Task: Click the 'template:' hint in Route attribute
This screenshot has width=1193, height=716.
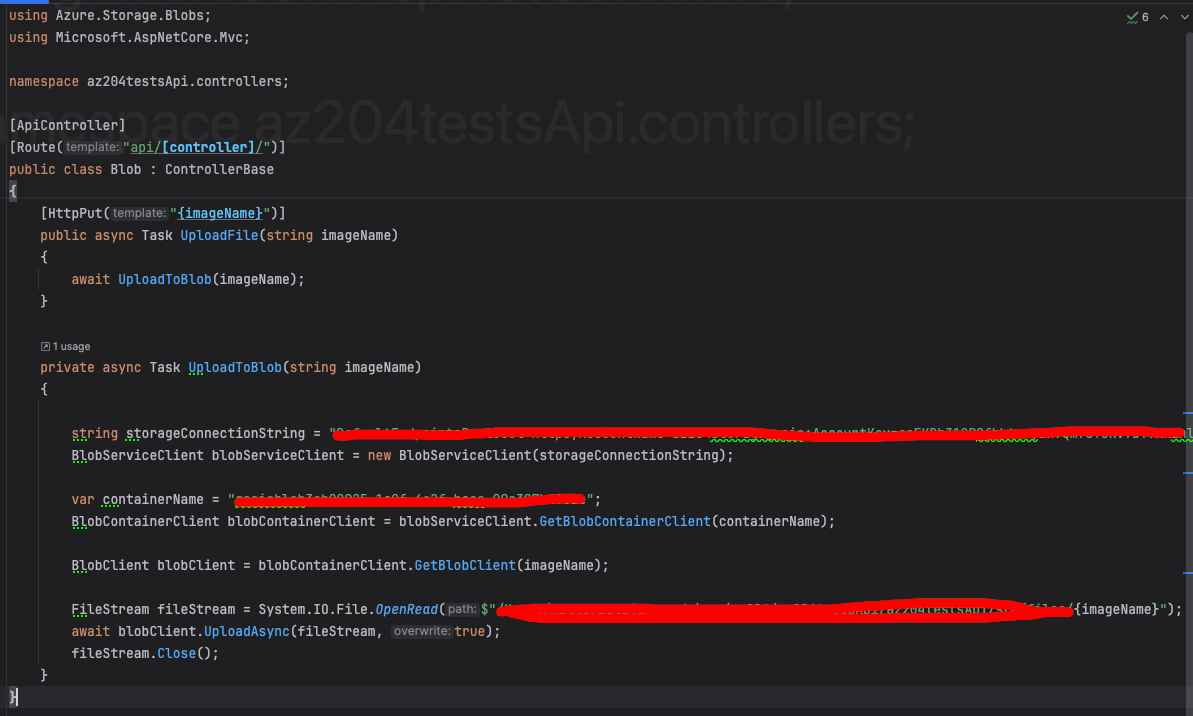Action: 92,147
